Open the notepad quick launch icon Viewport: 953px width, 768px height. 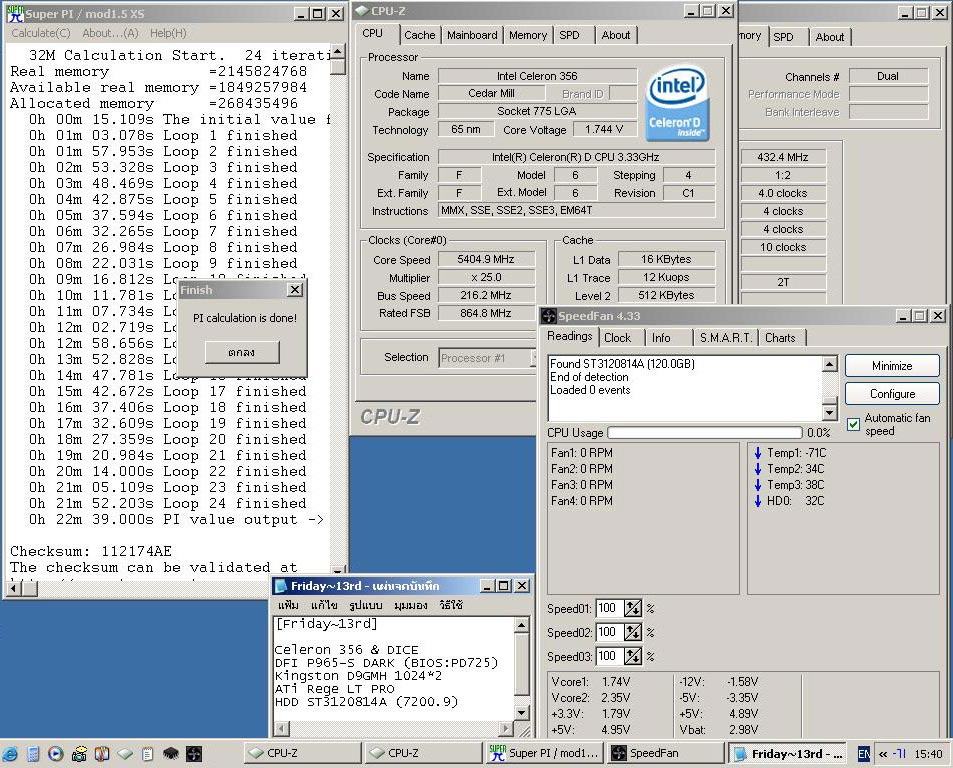148,754
